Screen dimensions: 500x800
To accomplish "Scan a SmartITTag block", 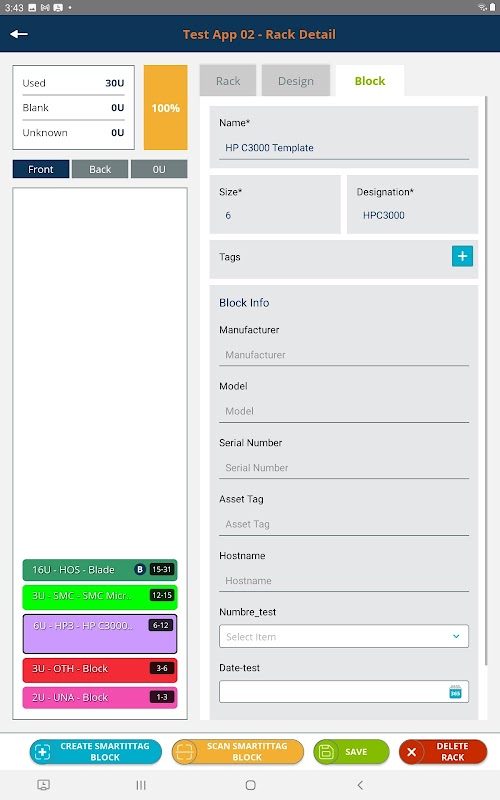I will click(x=237, y=752).
